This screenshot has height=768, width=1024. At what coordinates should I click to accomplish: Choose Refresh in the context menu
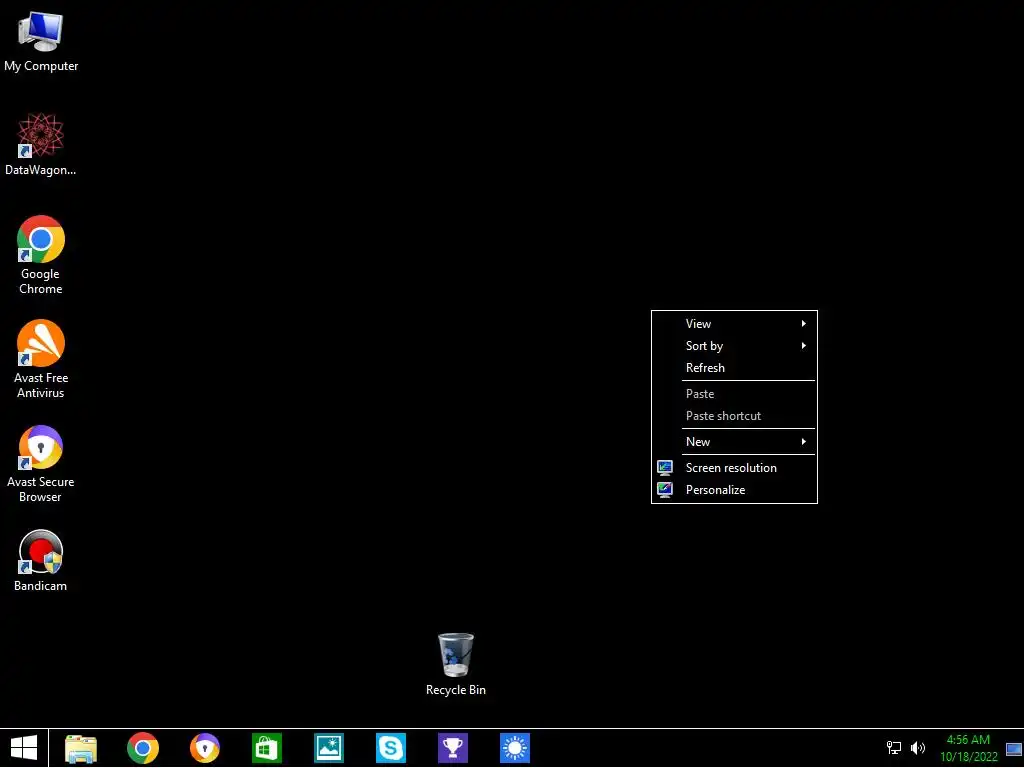735,368
